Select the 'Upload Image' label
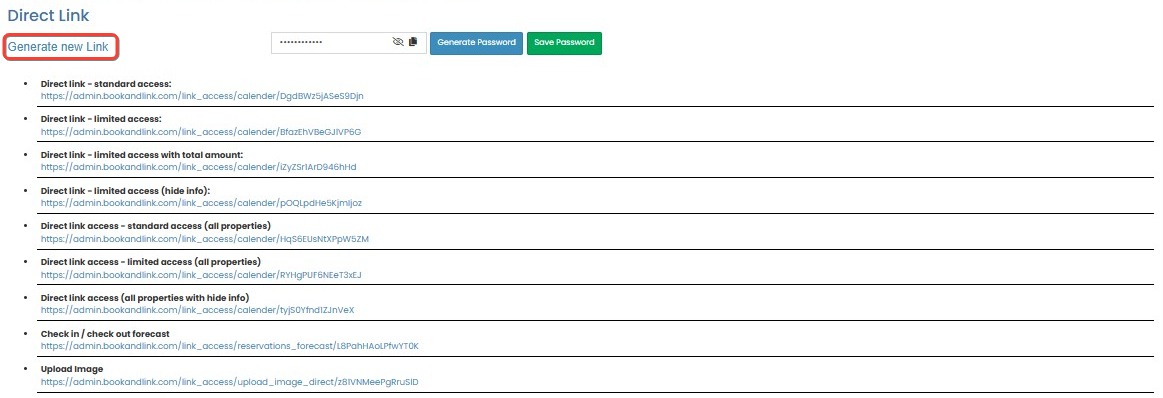 click(72, 369)
